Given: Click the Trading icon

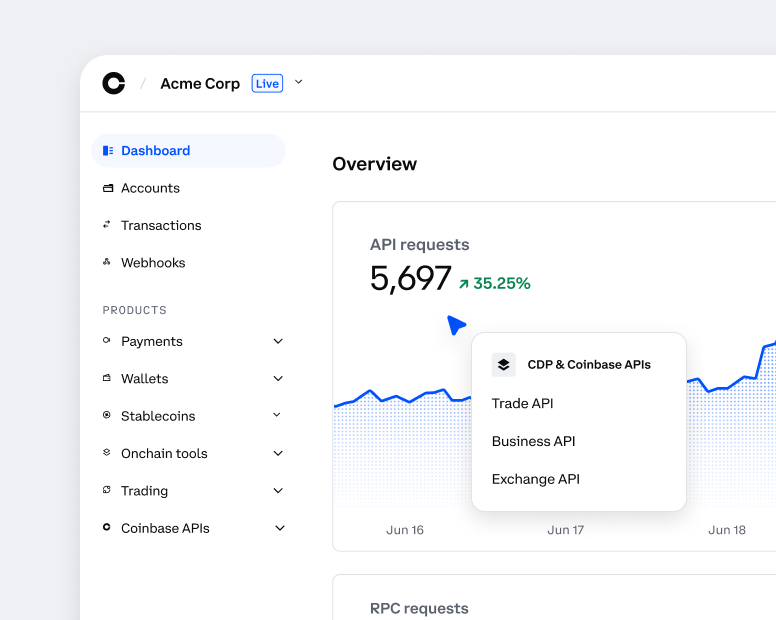Looking at the screenshot, I should pyautogui.click(x=106, y=490).
